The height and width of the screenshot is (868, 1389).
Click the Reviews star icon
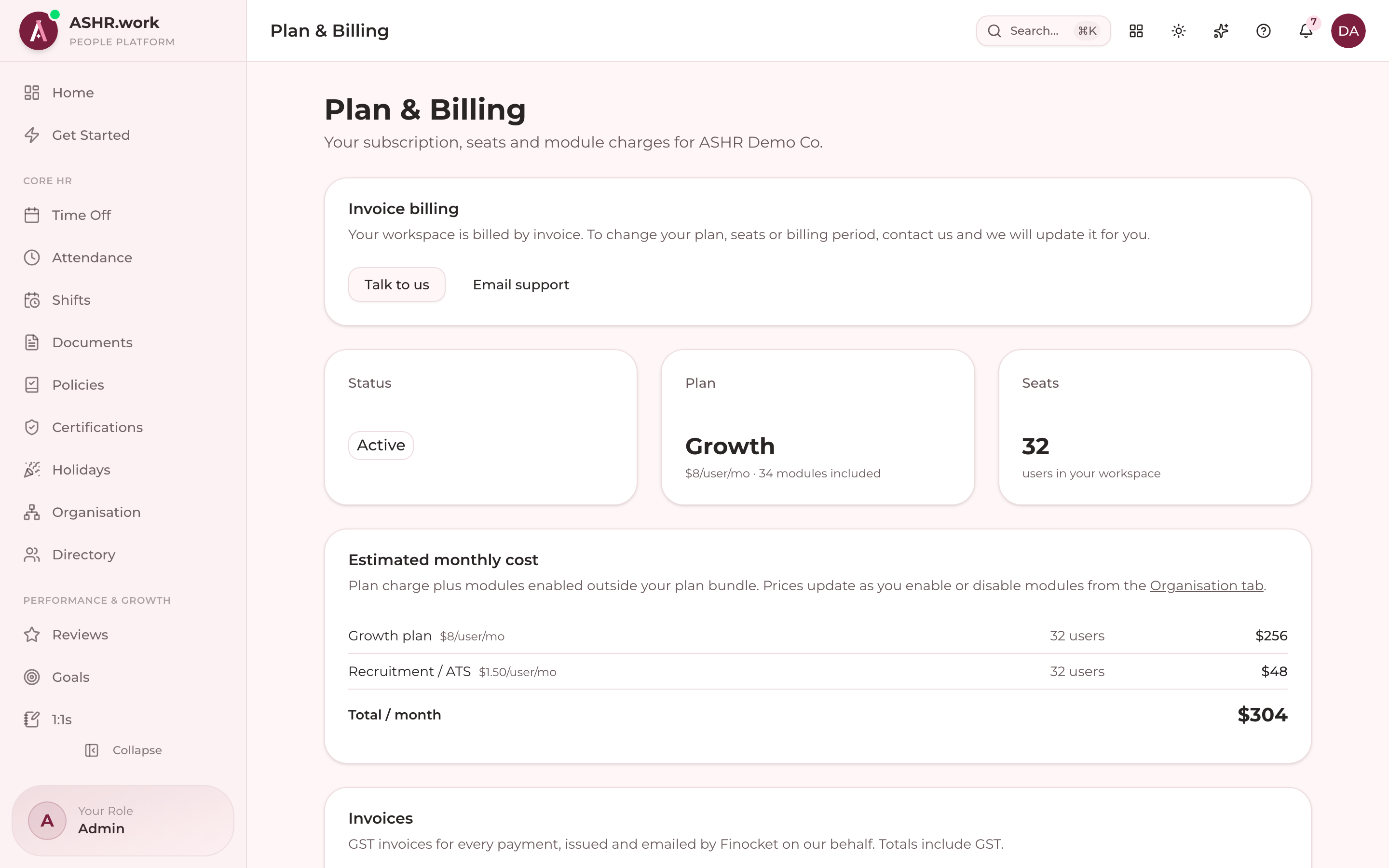32,635
